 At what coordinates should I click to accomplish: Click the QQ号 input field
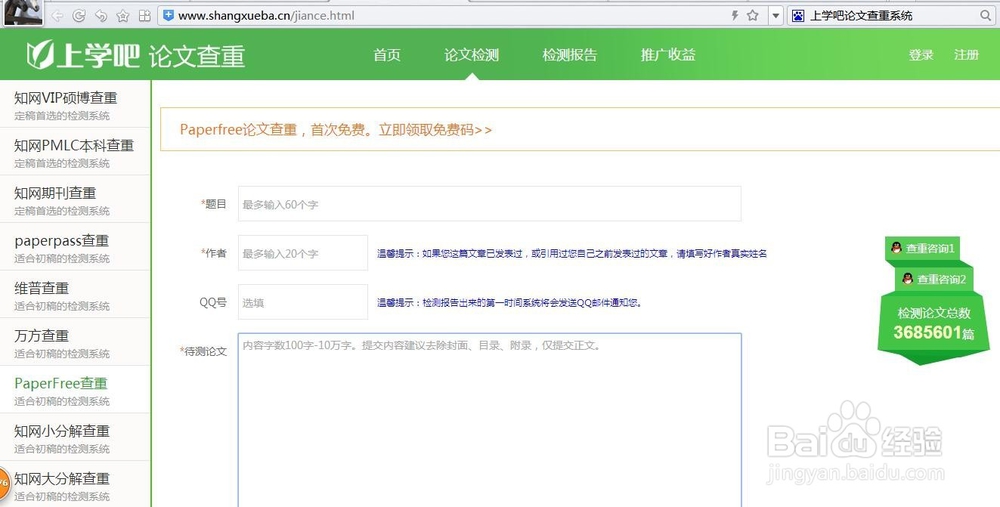click(303, 302)
